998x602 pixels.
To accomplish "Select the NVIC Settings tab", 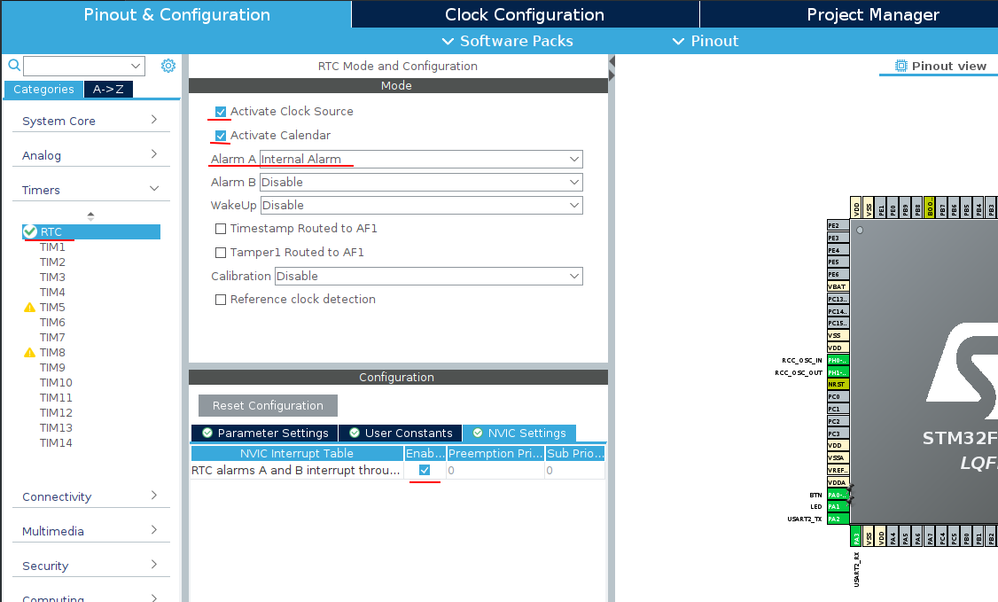I will point(519,433).
